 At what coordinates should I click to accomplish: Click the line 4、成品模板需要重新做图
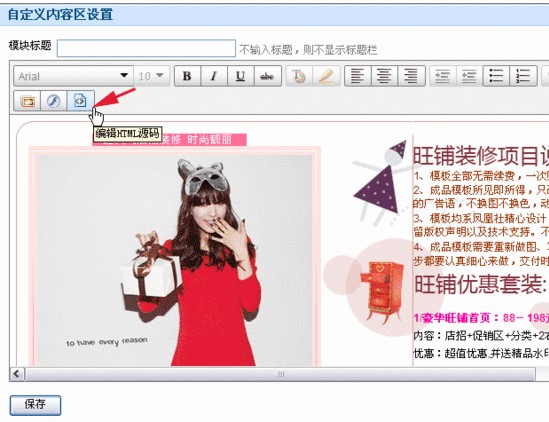(481, 247)
